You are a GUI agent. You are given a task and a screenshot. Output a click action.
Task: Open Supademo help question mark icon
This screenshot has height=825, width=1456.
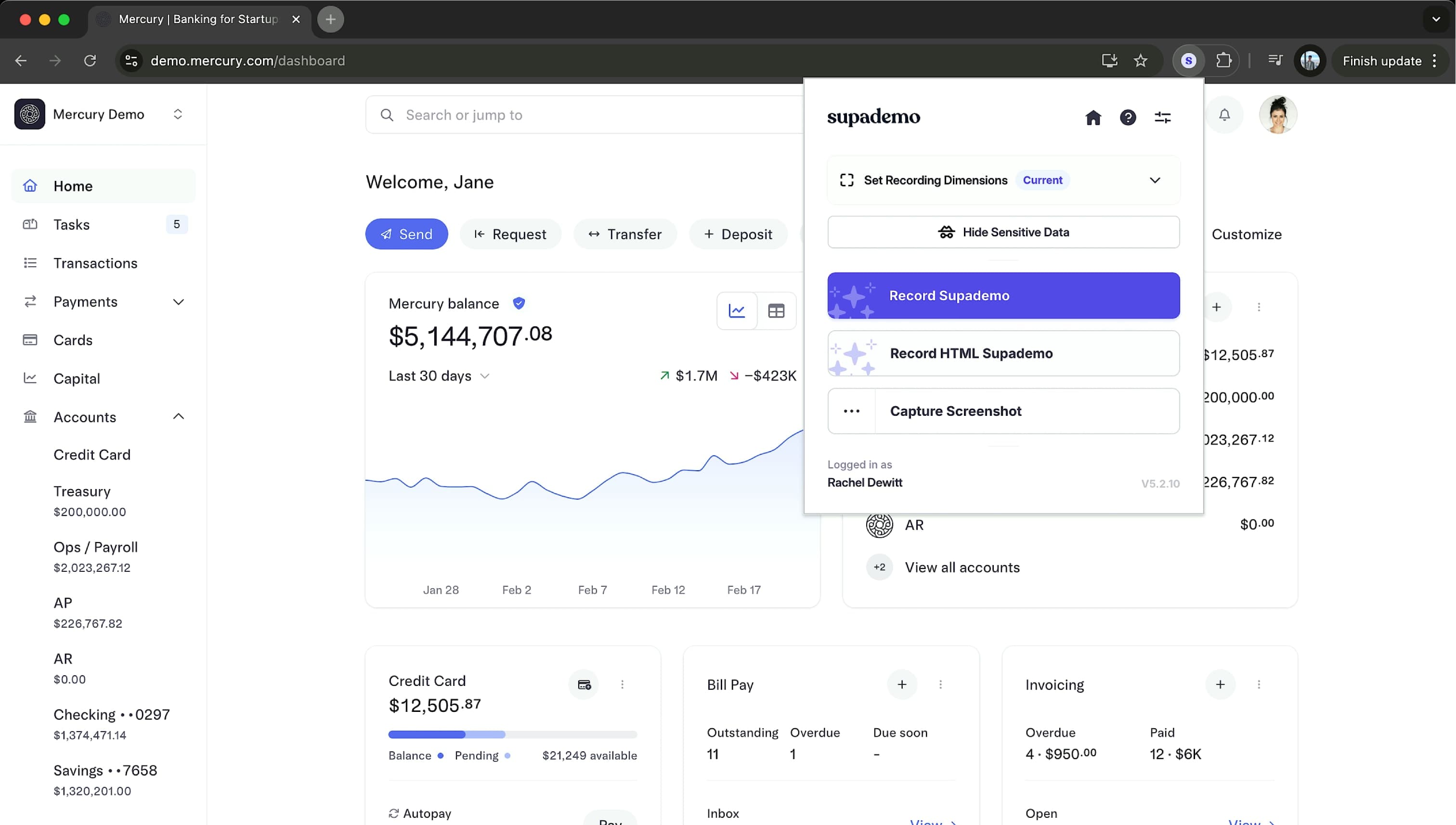1128,117
